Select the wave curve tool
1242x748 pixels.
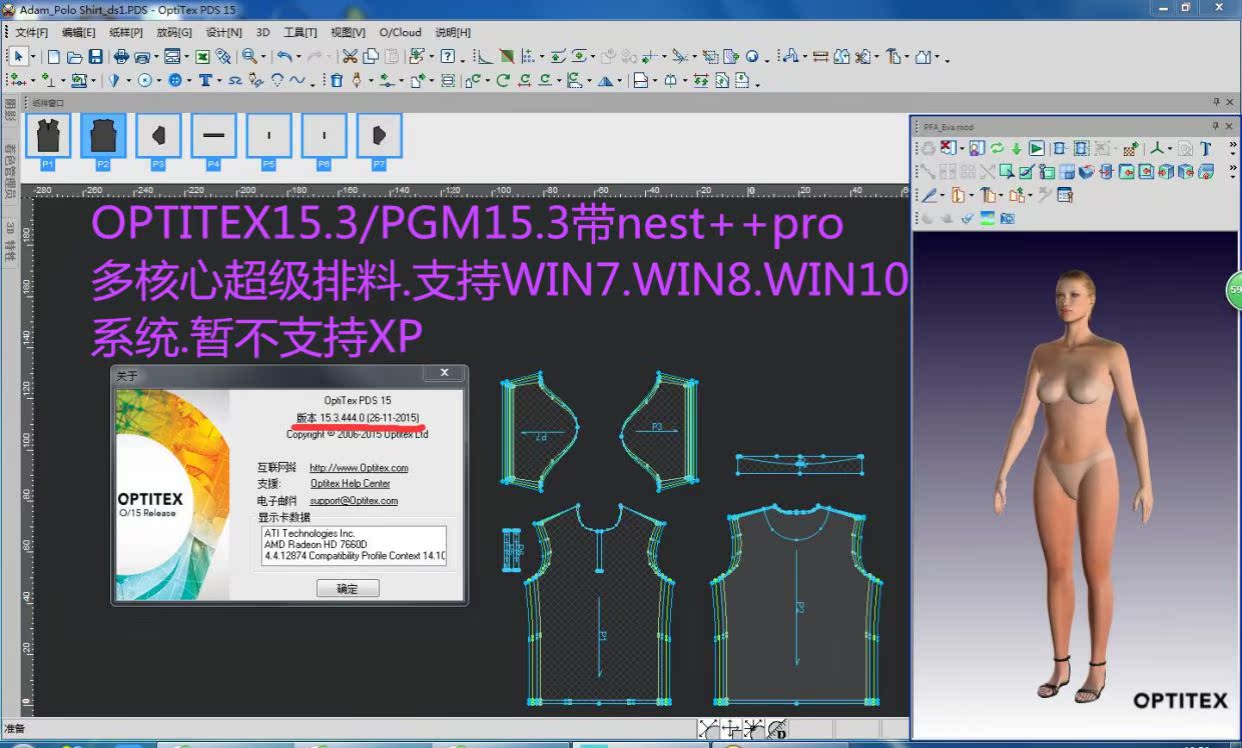coord(297,81)
